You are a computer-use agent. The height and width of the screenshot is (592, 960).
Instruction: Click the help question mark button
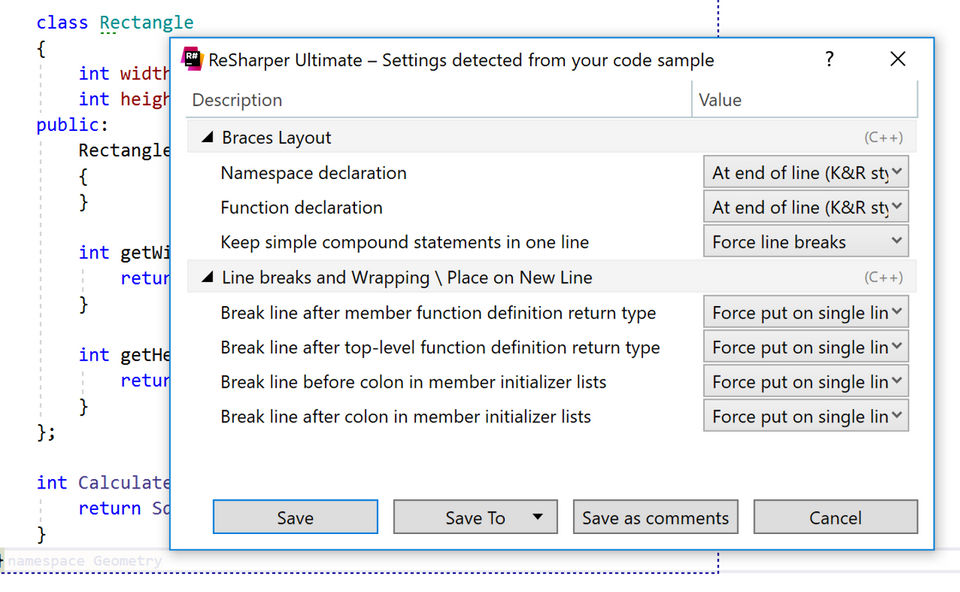(x=829, y=59)
